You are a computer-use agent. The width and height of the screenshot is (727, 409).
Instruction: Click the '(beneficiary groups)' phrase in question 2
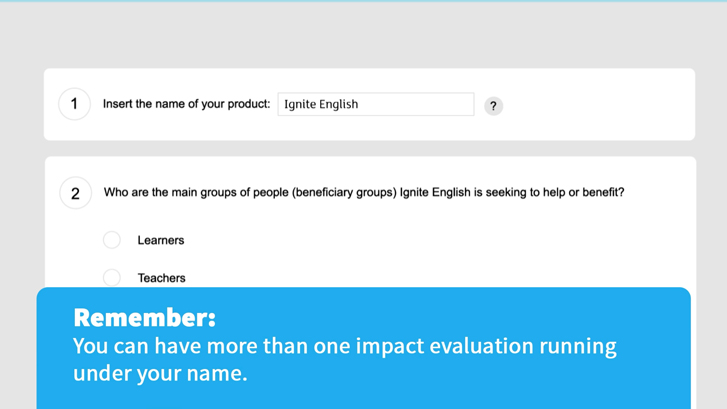[x=344, y=192]
